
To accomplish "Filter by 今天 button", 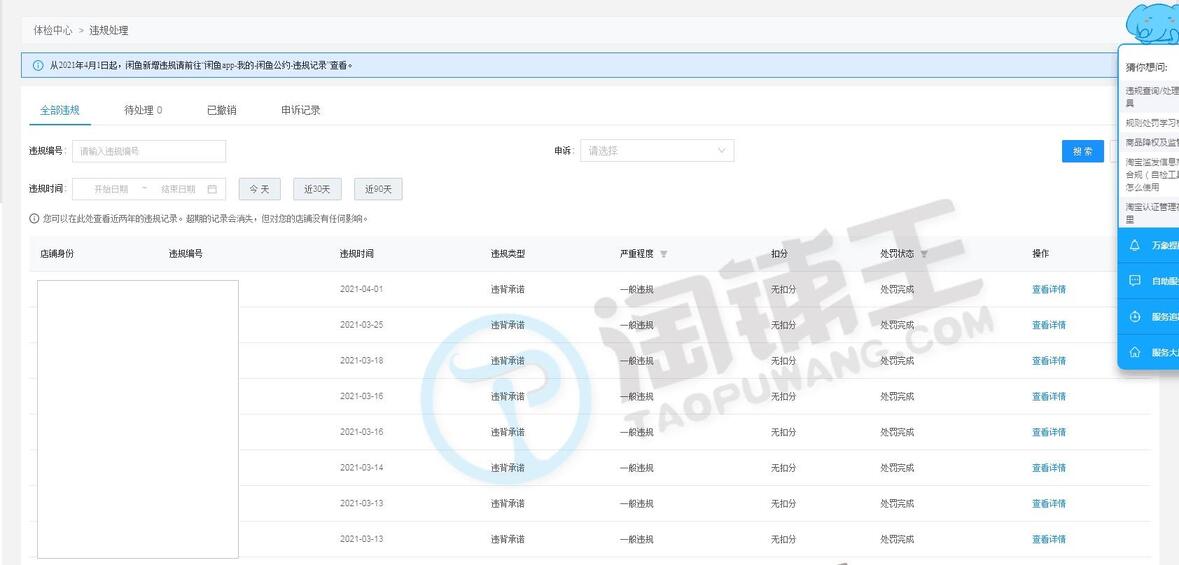I will click(x=259, y=189).
